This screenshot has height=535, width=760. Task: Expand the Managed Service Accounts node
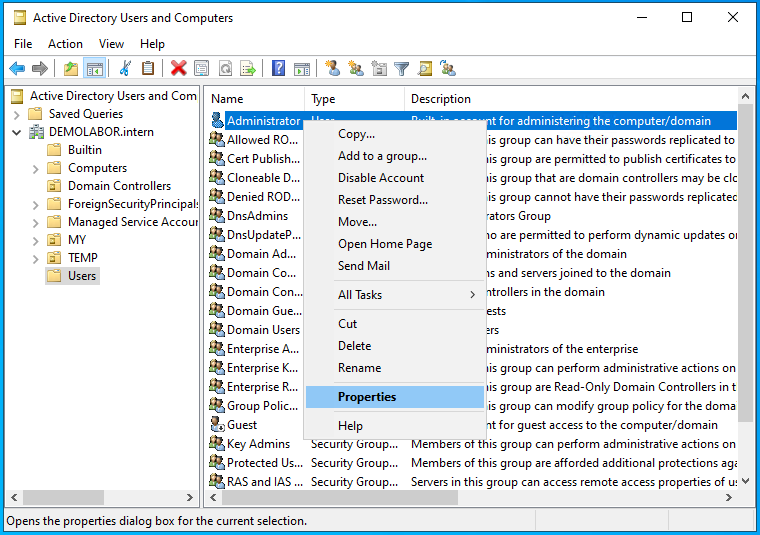click(x=36, y=222)
